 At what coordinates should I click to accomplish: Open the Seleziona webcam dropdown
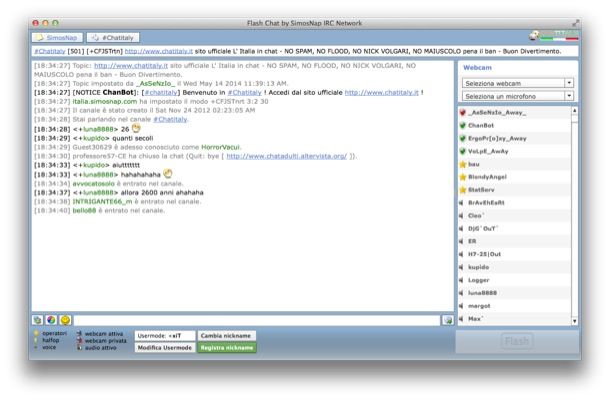[517, 83]
